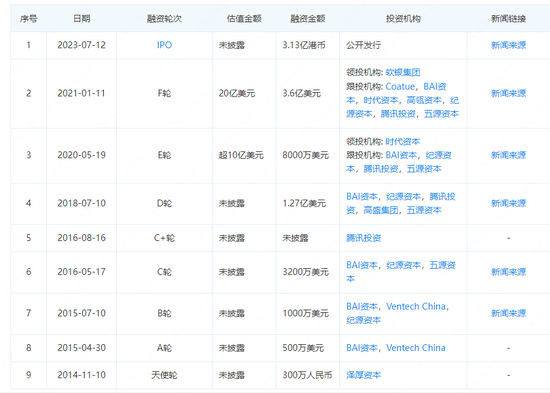Click the 序号 column header
This screenshot has width=550, height=393.
(28, 19)
